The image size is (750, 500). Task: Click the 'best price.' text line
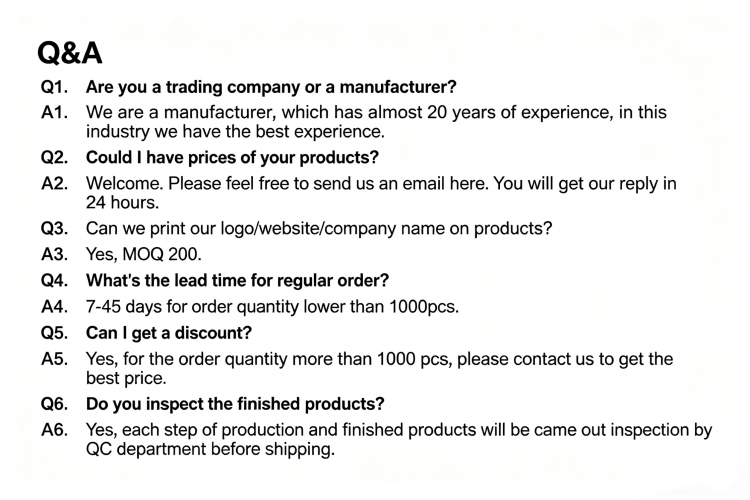(x=126, y=378)
